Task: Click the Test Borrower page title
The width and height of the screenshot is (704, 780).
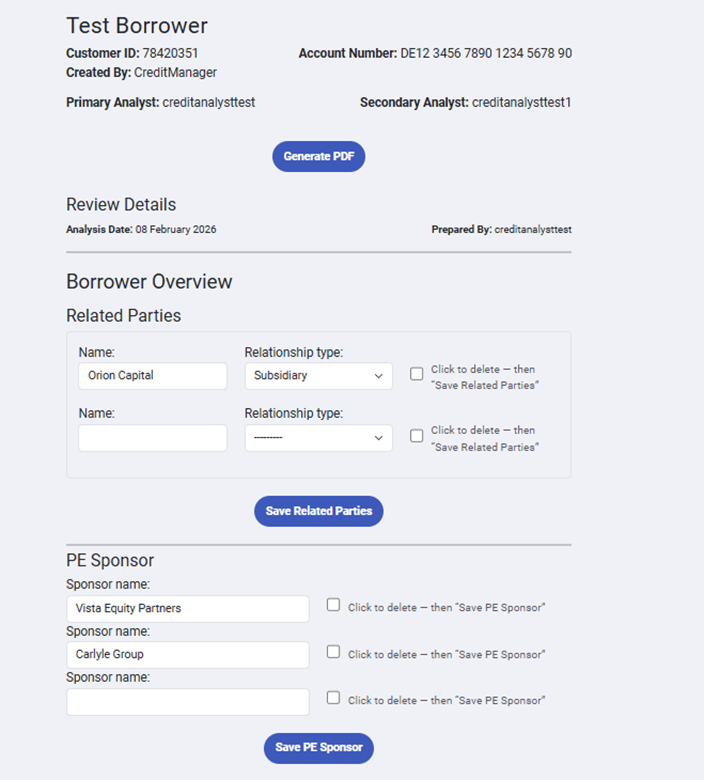Action: (x=137, y=26)
